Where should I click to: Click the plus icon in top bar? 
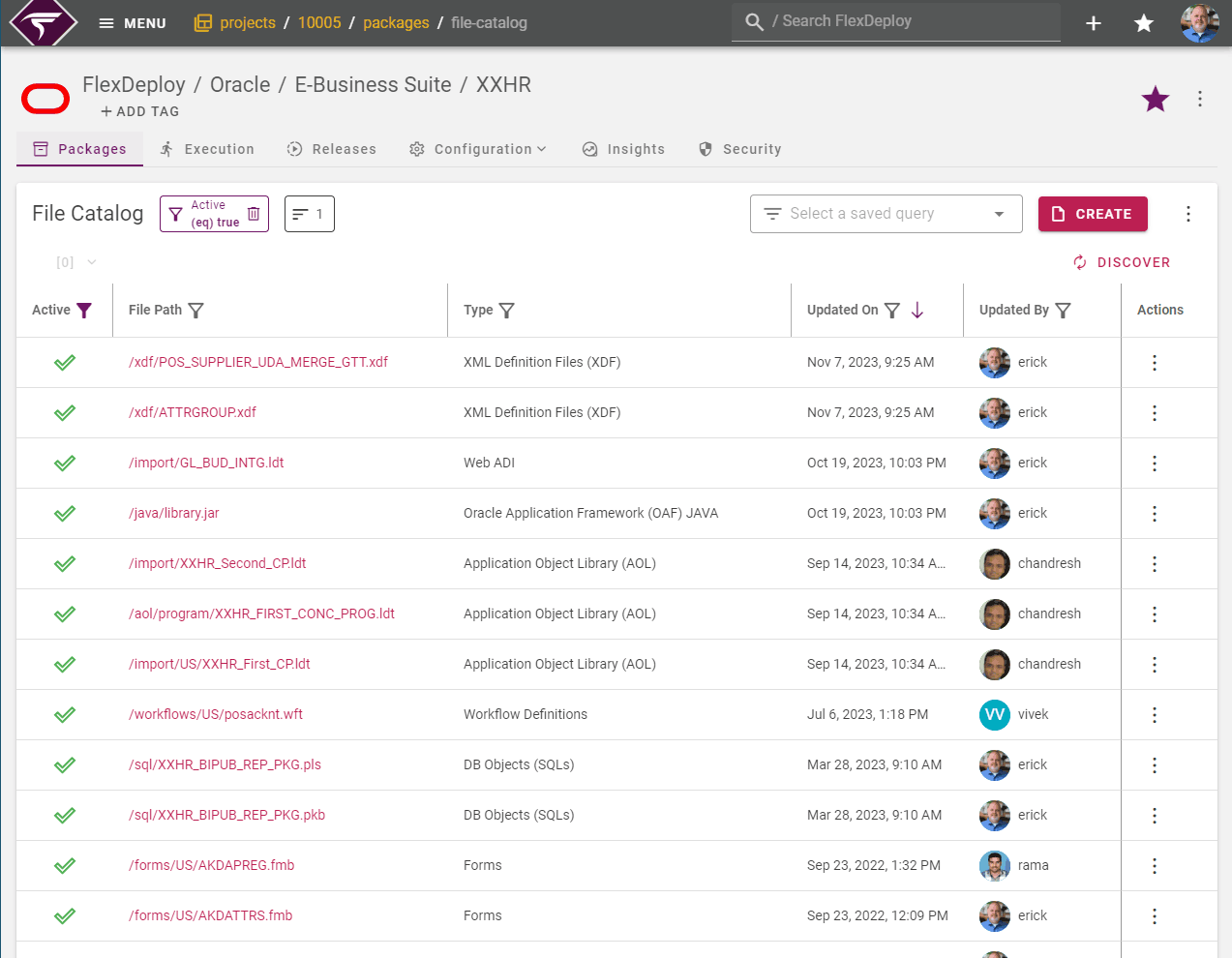point(1094,23)
